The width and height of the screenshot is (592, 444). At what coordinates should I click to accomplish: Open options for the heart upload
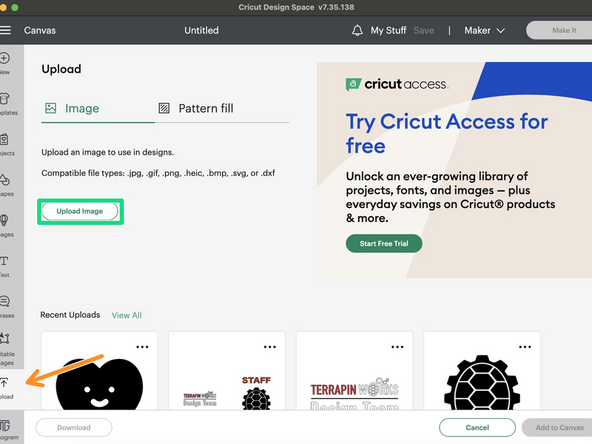click(x=142, y=347)
